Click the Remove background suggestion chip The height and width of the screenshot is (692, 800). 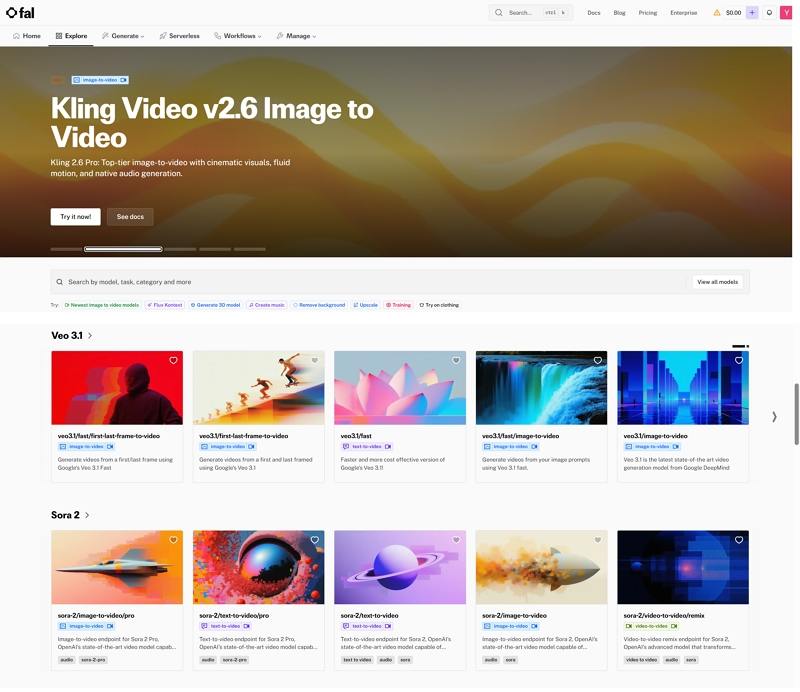tap(319, 305)
